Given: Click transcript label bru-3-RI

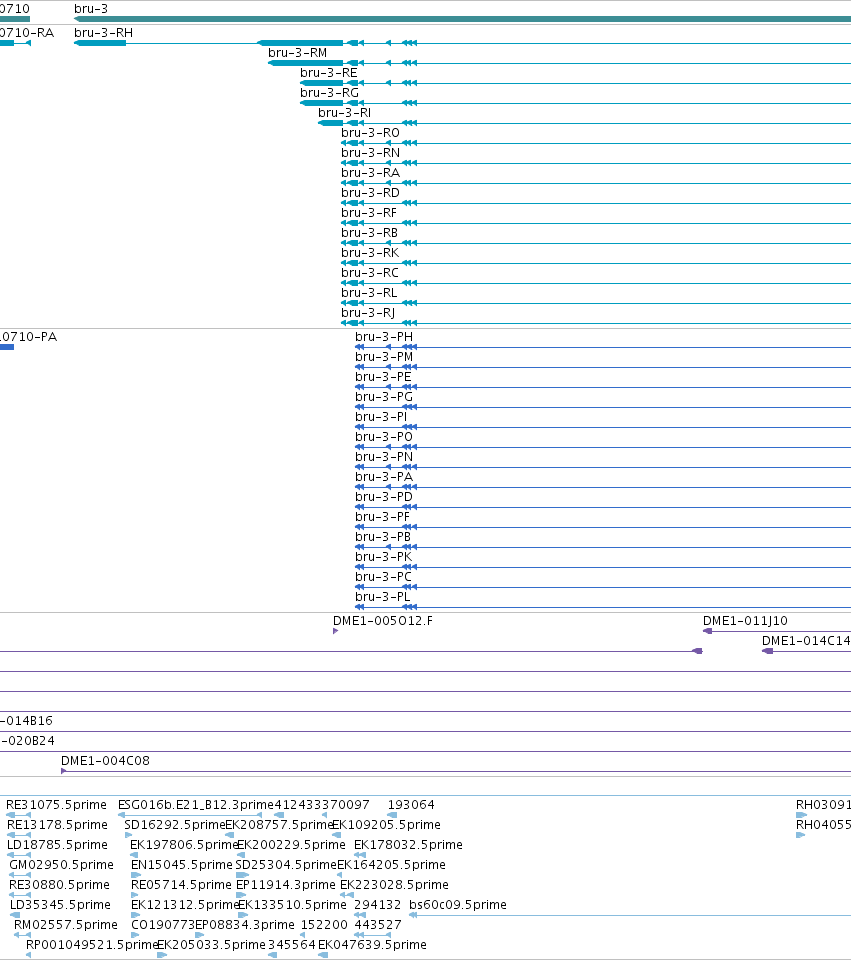Looking at the screenshot, I should 345,113.
